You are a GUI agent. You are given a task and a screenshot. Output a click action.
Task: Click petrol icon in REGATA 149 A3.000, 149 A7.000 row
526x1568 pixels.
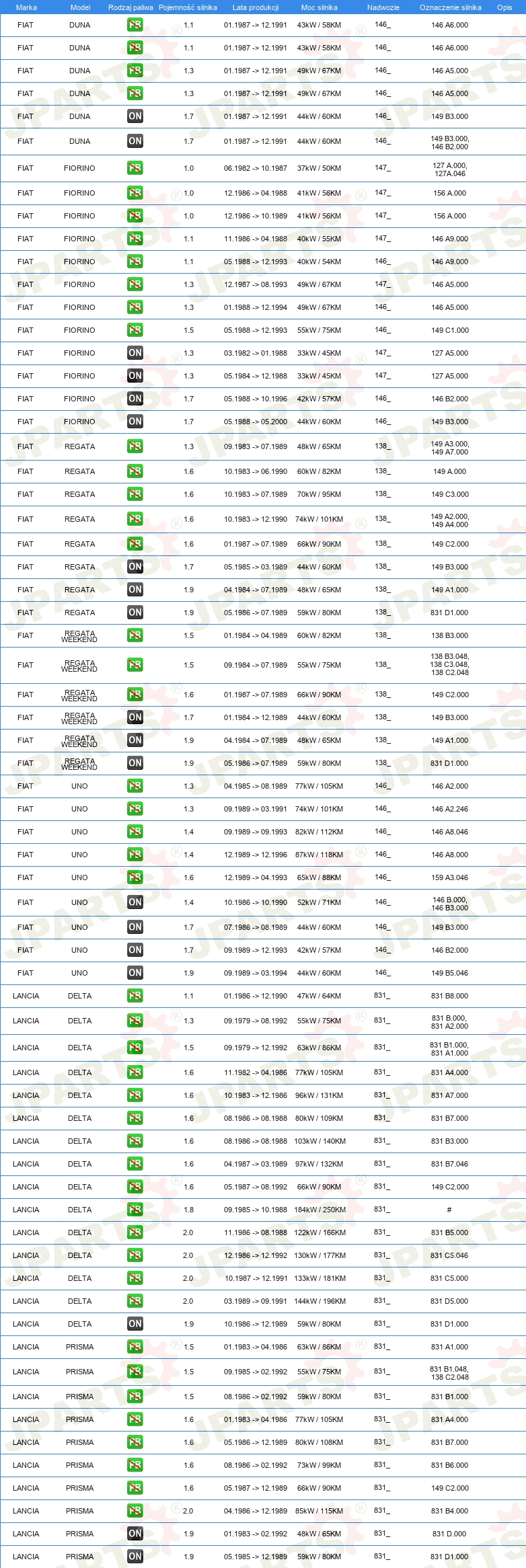click(135, 446)
